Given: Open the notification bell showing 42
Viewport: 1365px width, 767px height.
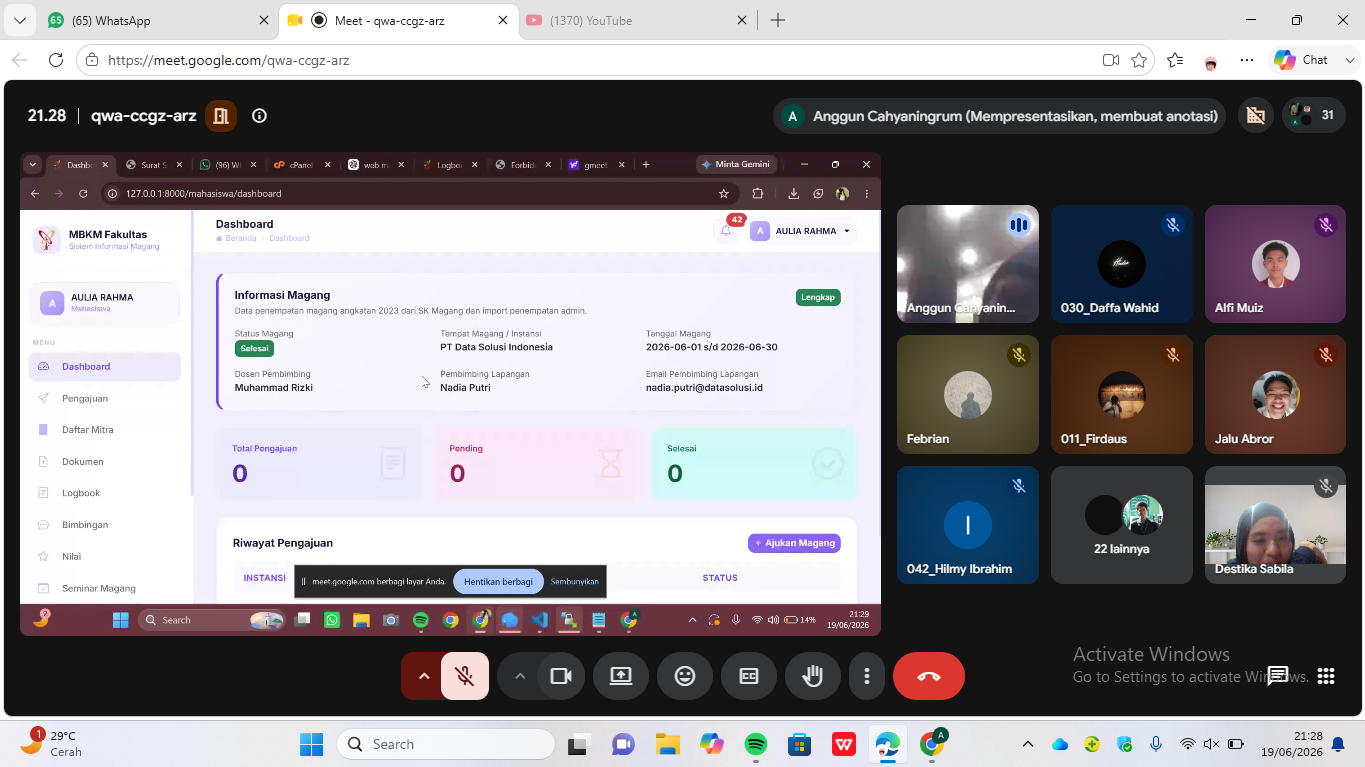Looking at the screenshot, I should coord(727,230).
